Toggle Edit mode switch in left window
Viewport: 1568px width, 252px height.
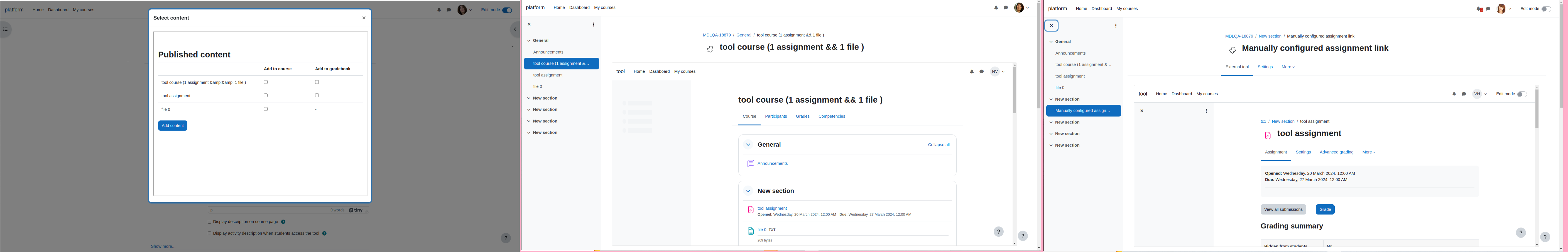point(507,10)
